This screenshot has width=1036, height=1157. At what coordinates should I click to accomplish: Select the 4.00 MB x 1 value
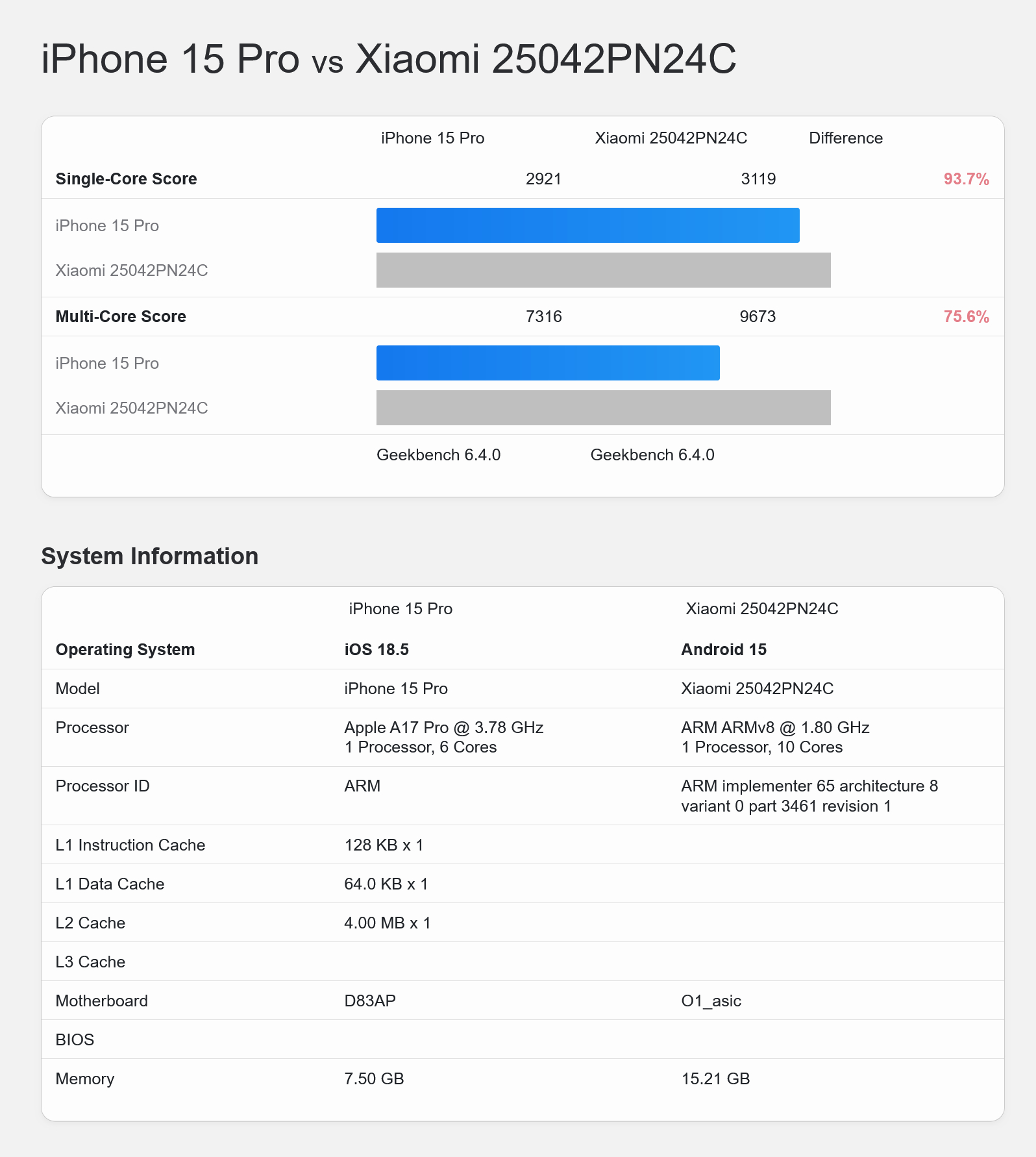388,923
